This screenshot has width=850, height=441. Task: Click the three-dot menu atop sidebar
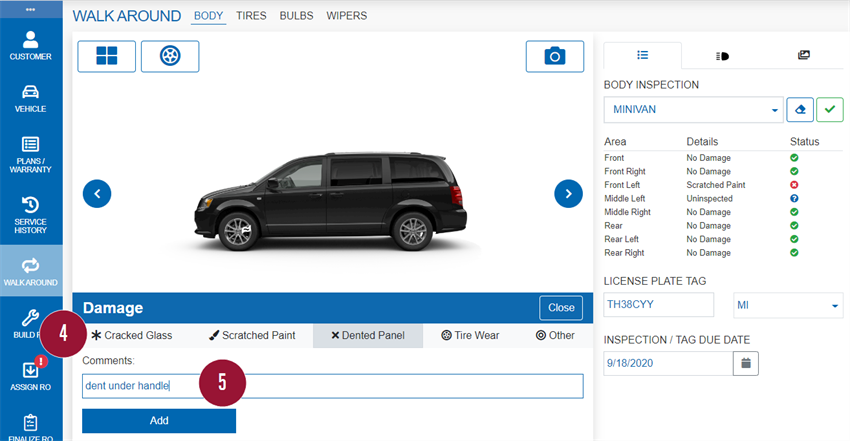tap(31, 9)
